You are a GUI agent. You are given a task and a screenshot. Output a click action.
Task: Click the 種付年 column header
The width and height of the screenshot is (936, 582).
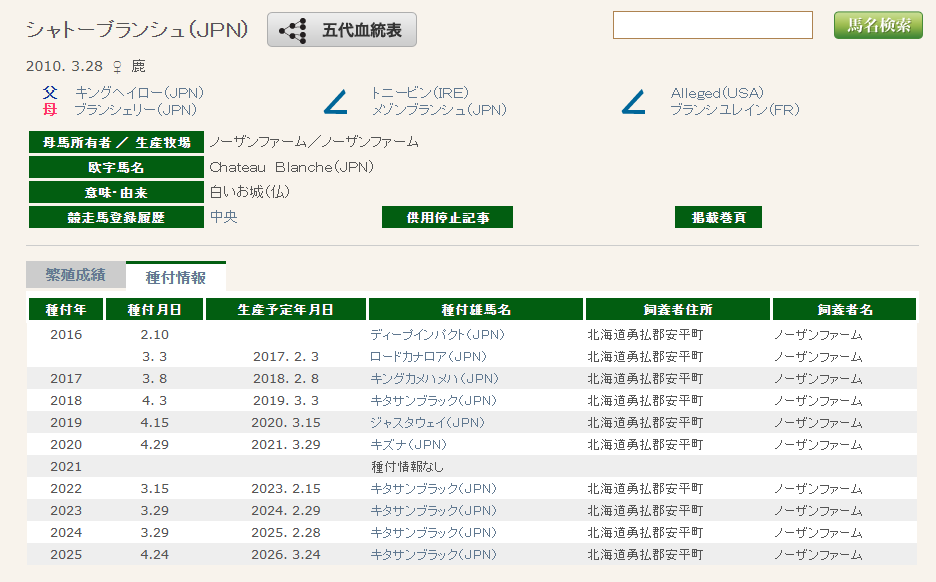66,309
